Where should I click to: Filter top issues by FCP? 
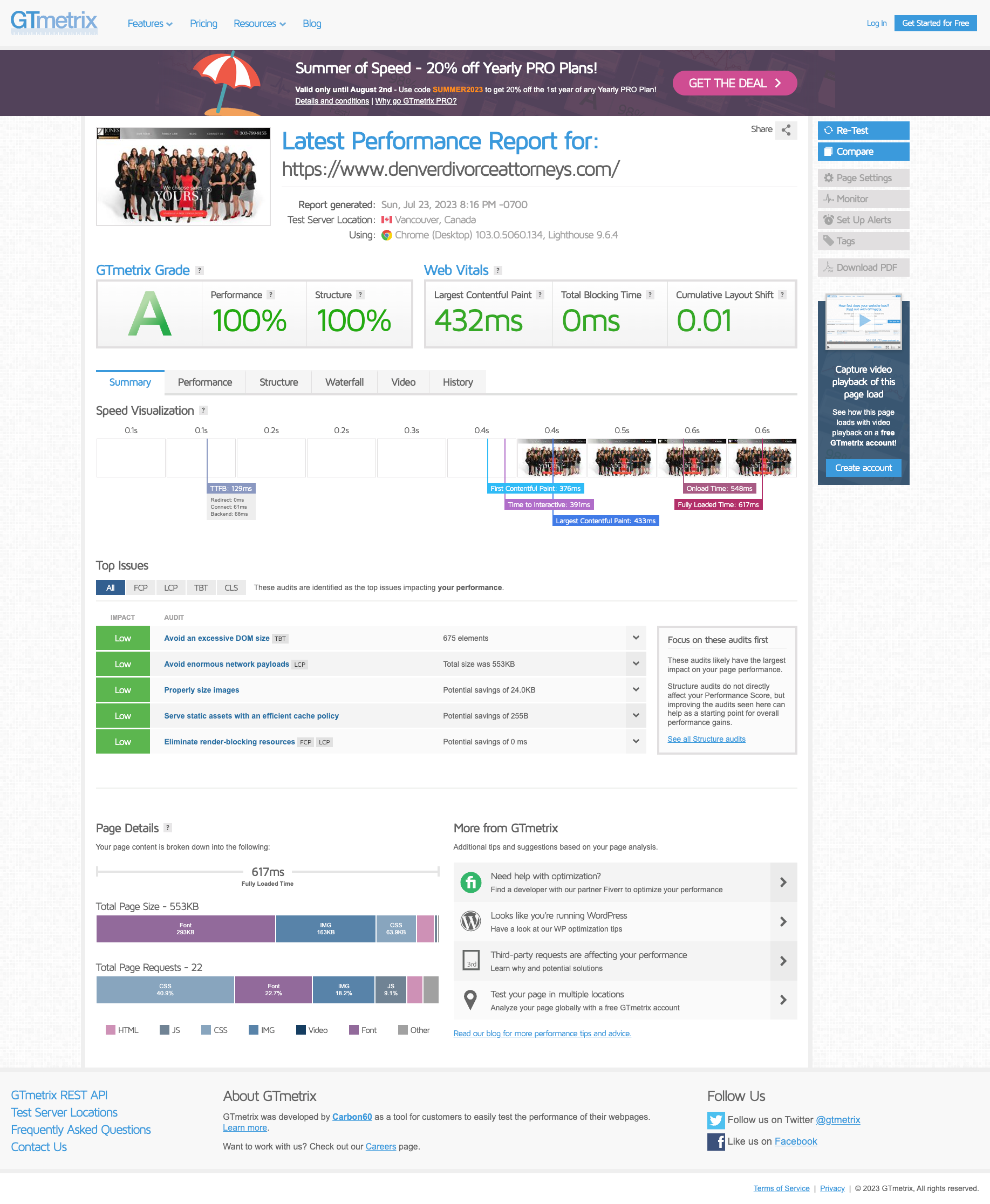tap(140, 588)
